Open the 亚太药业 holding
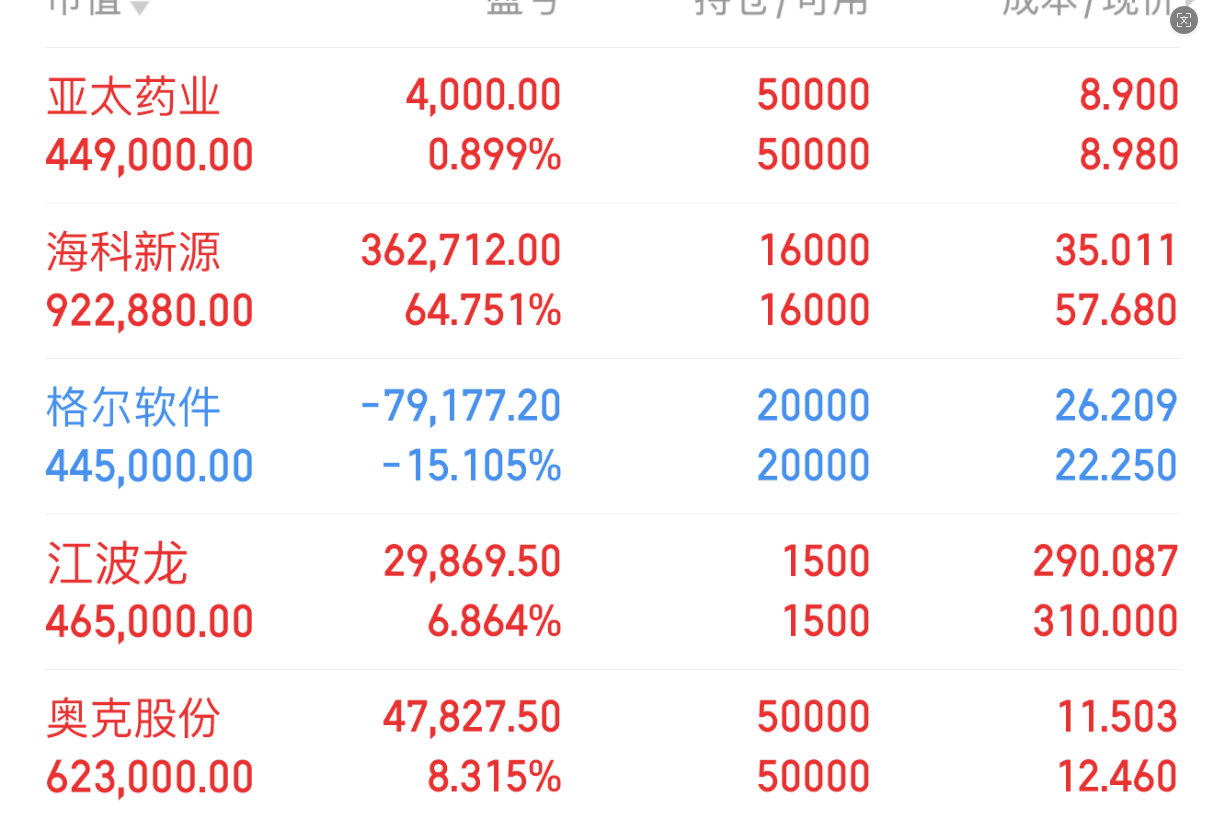The image size is (1213, 825). tap(612, 126)
